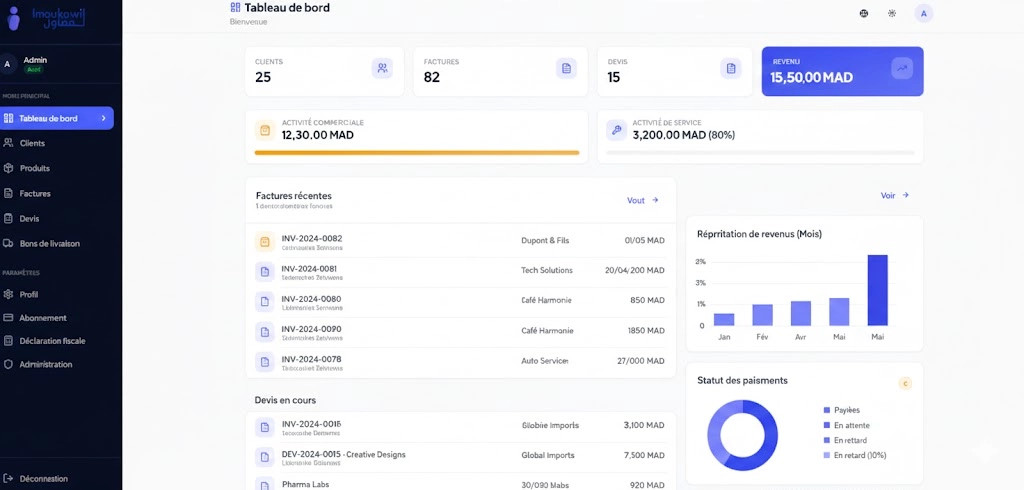Expand the Tableau de bord chevron
This screenshot has width=1024, height=490.
point(103,118)
